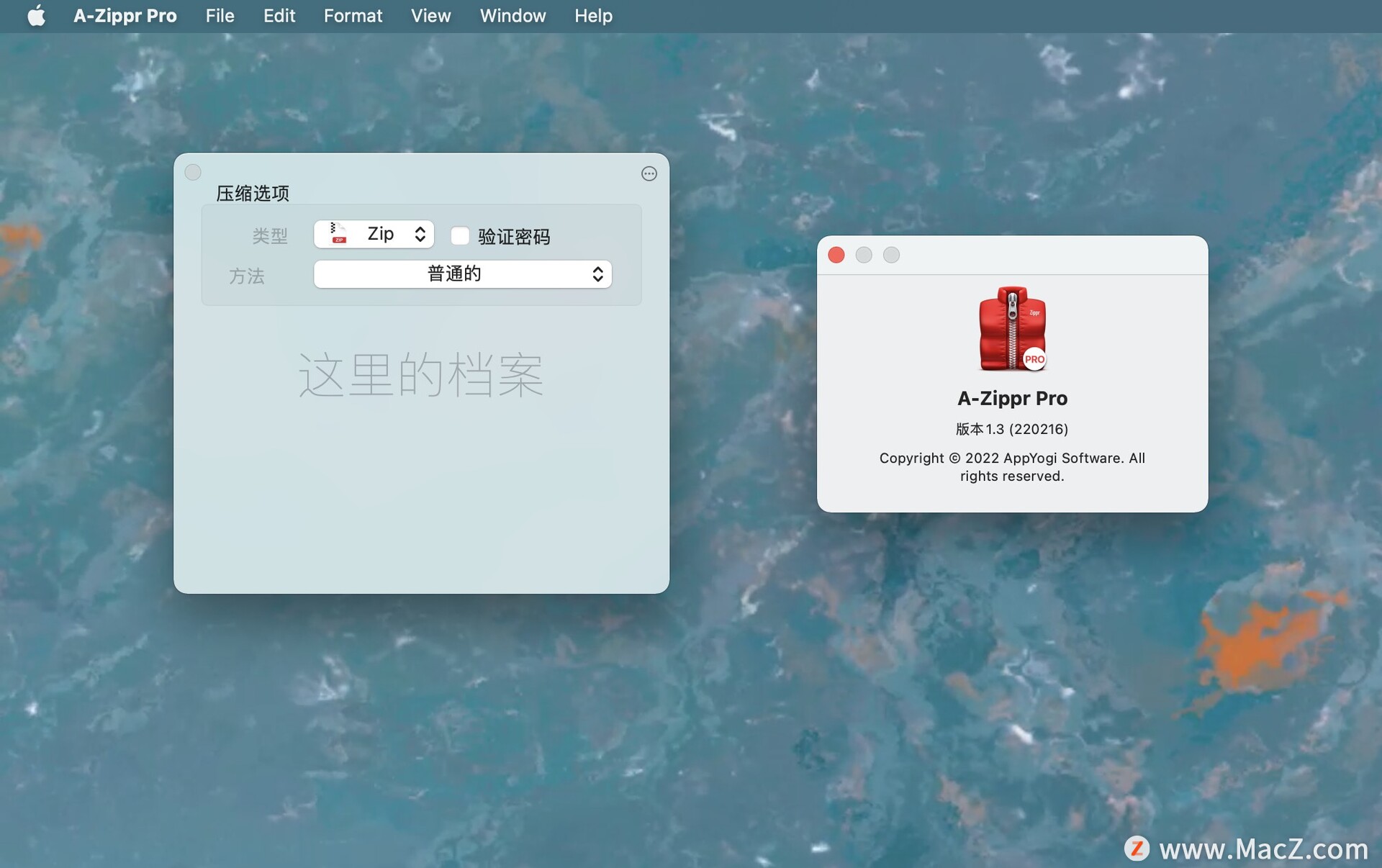This screenshot has height=868, width=1382.
Task: Click the 版本 1.3 (220216) text
Action: (x=1012, y=429)
